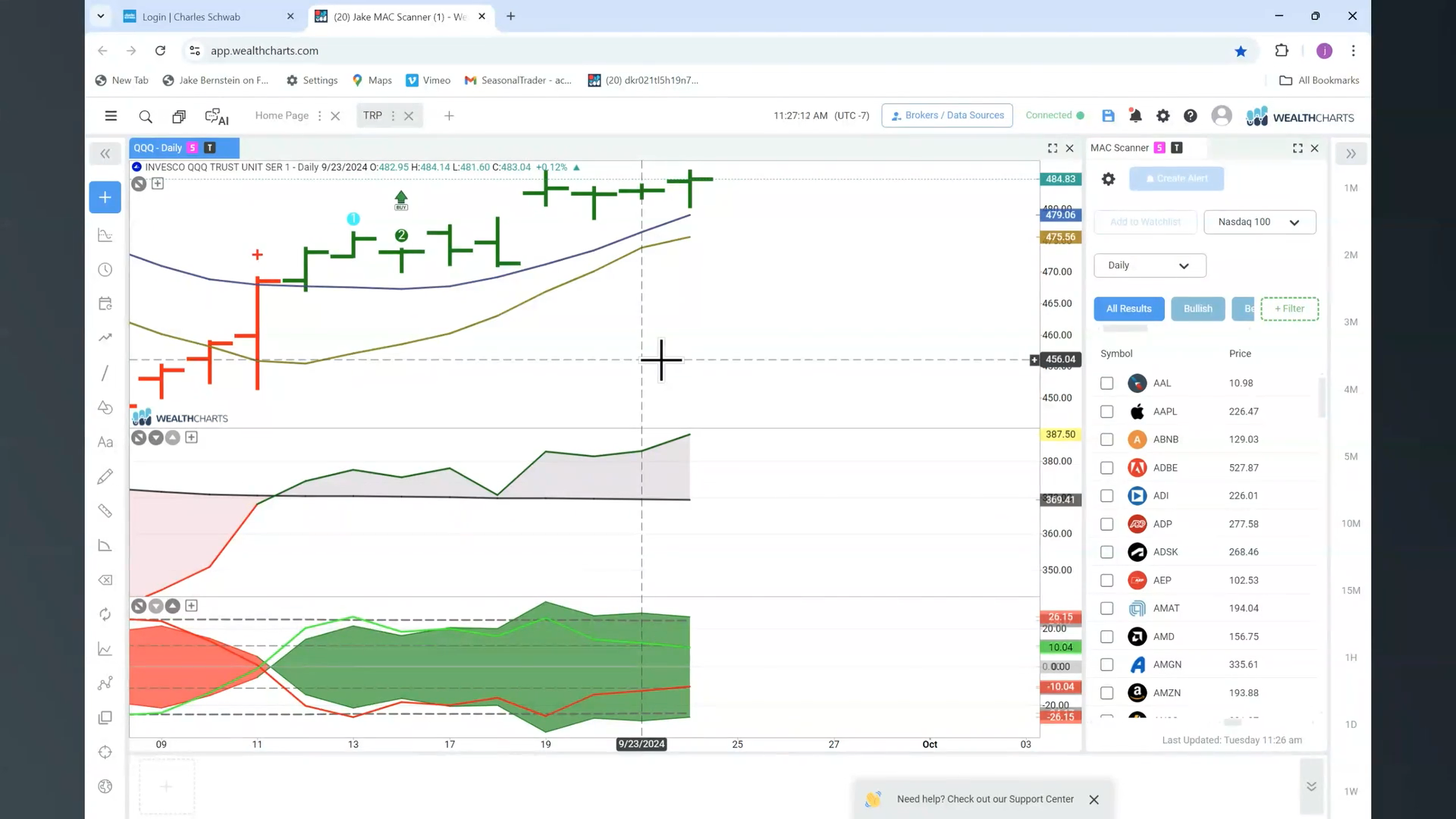
Task: Add indicator to price pane plus icon
Action: [x=158, y=184]
